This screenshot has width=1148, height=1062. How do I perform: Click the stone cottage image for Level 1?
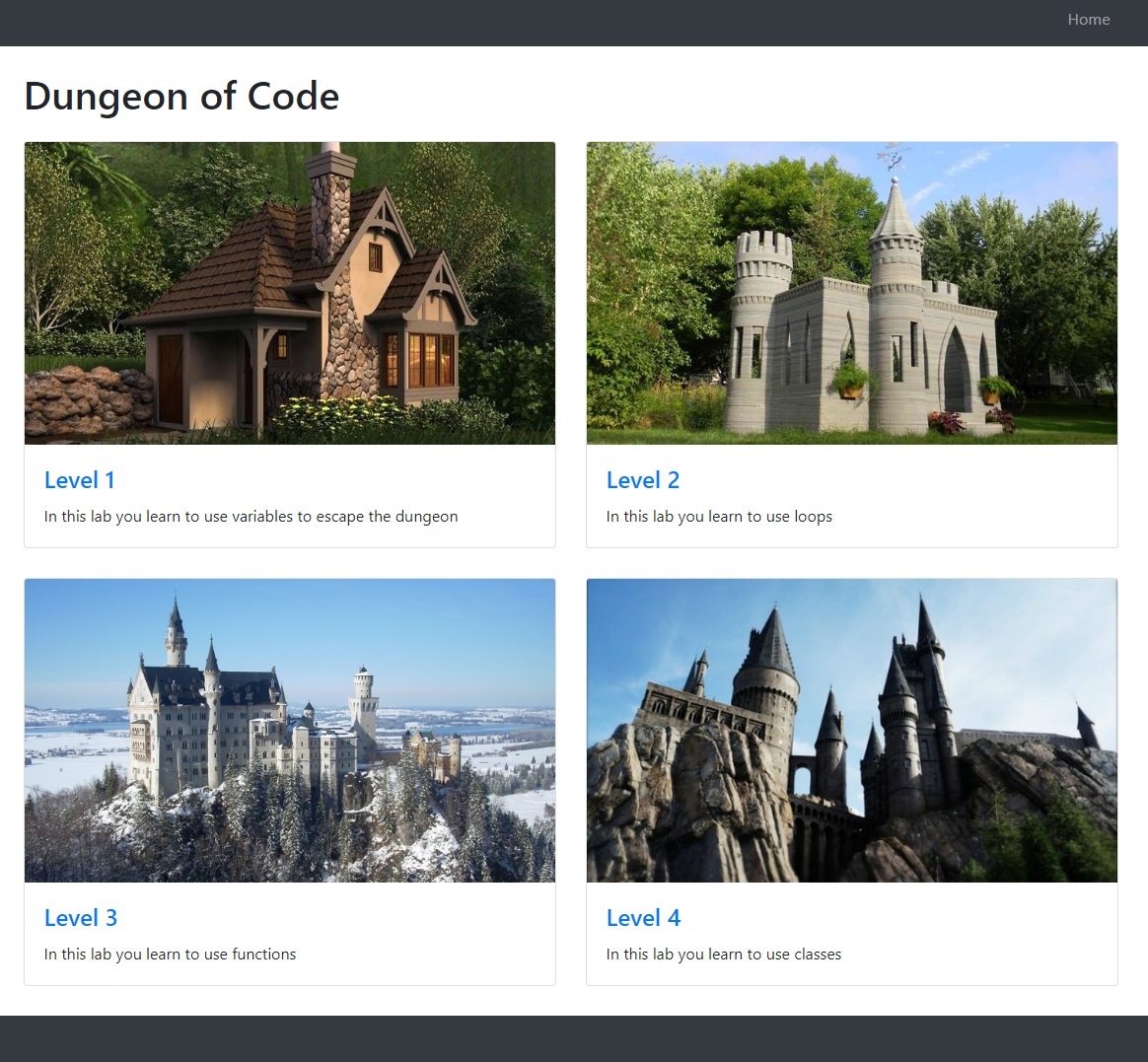coord(290,293)
